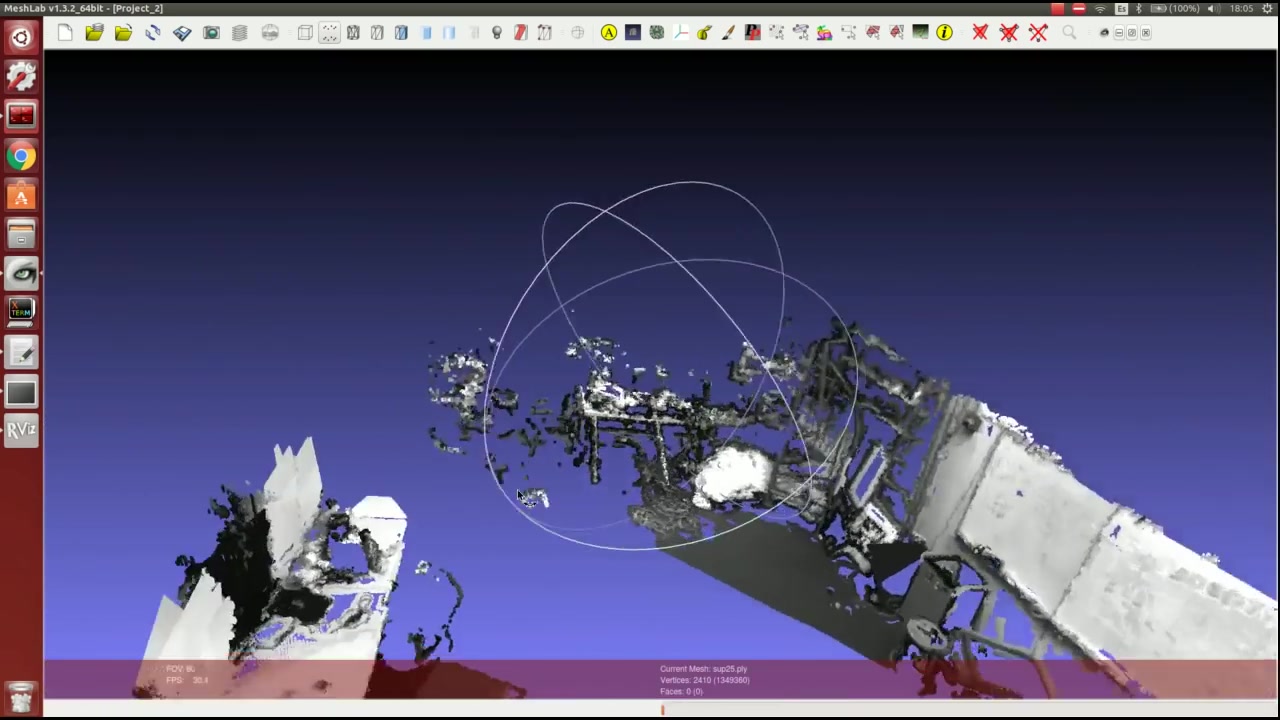Open the RViz launcher icon
This screenshot has width=1280, height=720.
[x=21, y=430]
